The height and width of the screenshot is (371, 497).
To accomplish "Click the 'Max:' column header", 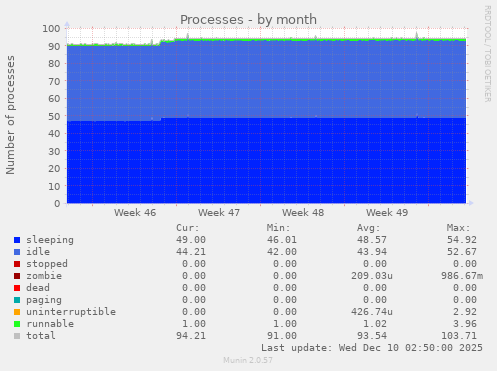I will [459, 228].
